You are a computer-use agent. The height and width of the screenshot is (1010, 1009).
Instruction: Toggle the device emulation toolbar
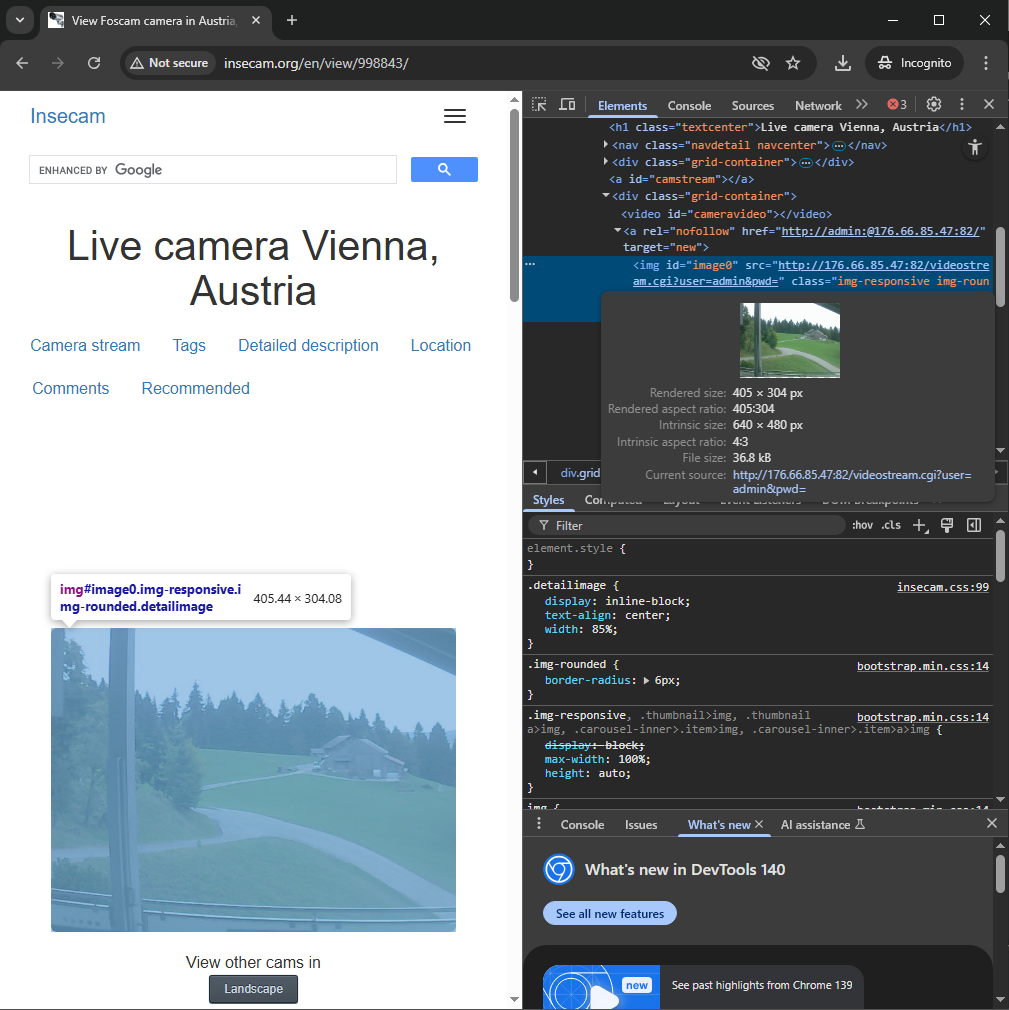pyautogui.click(x=566, y=104)
